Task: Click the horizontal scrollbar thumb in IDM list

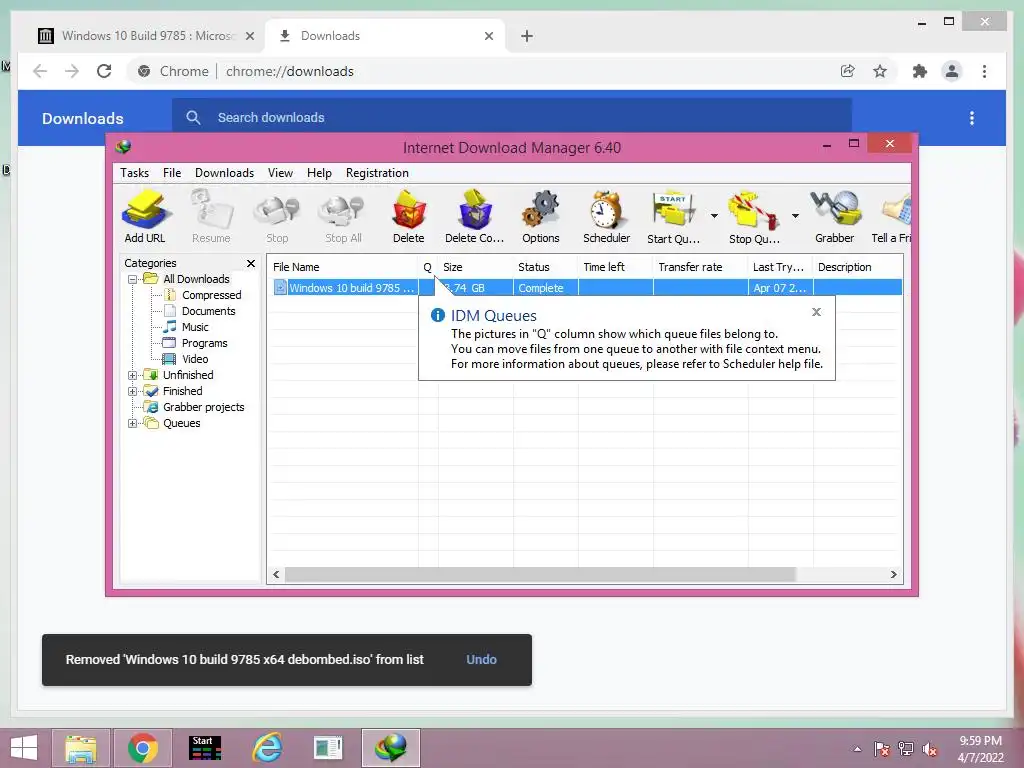Action: coord(541,575)
